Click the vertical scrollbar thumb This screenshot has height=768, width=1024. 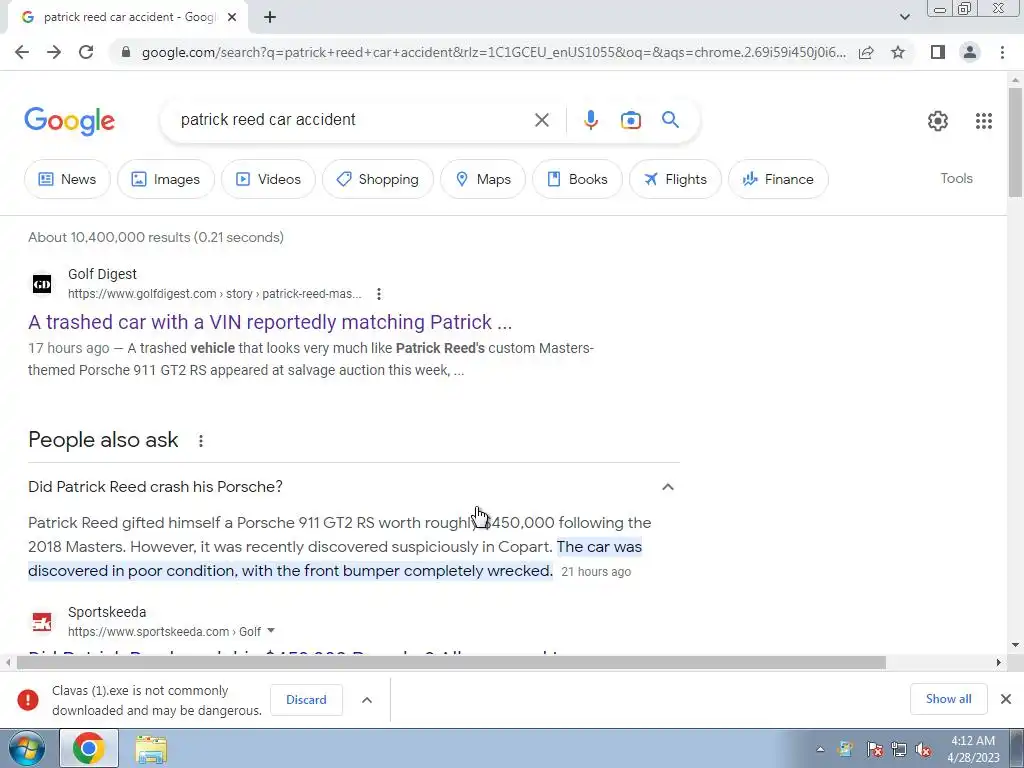[1015, 140]
